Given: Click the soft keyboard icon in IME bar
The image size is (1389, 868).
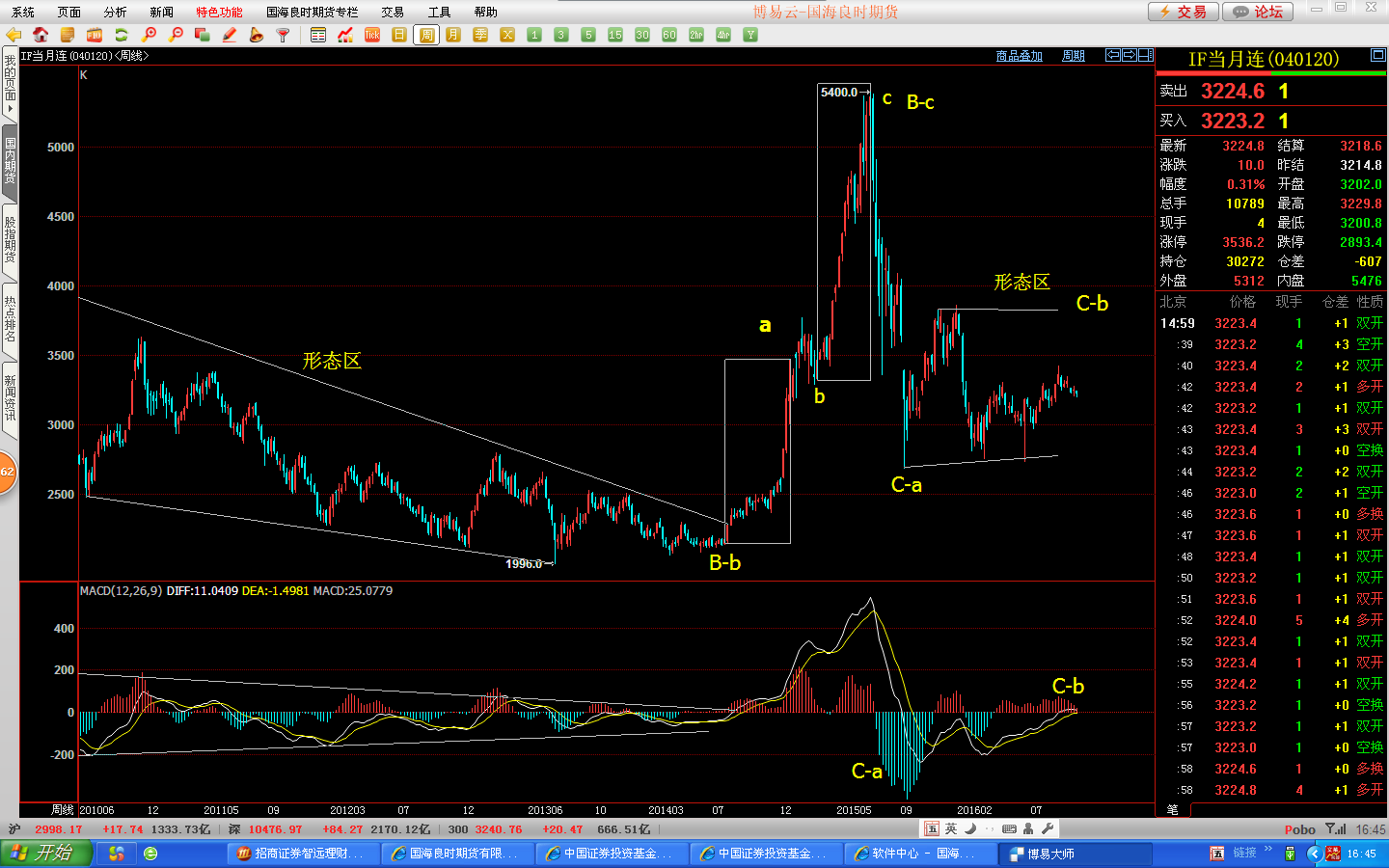Looking at the screenshot, I should point(1009,828).
